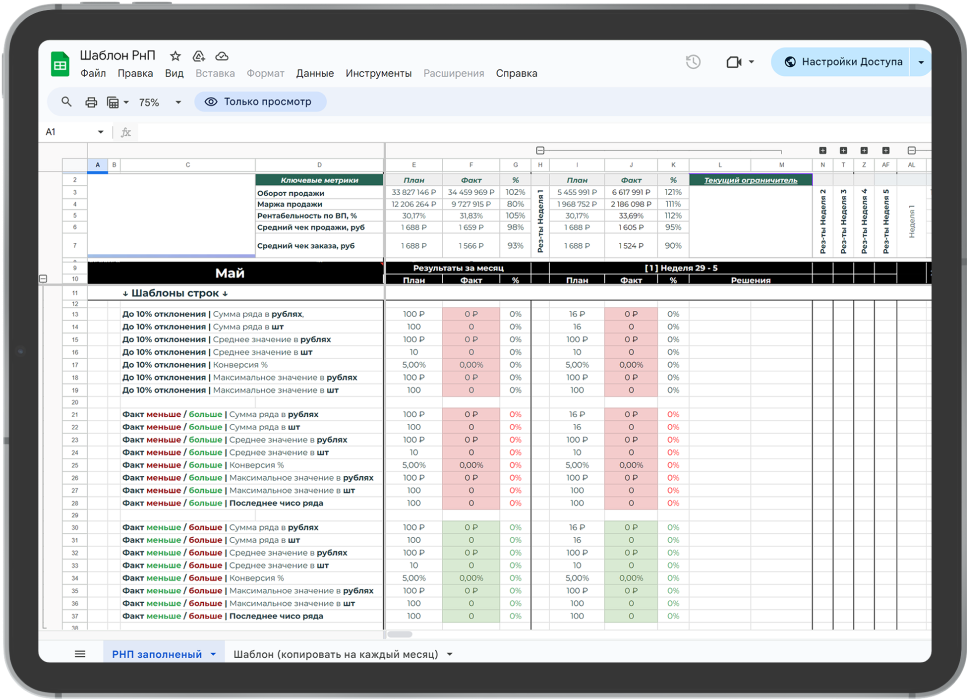Open РнП заполненный tab options arrow
The image size is (967, 699).
[213, 654]
